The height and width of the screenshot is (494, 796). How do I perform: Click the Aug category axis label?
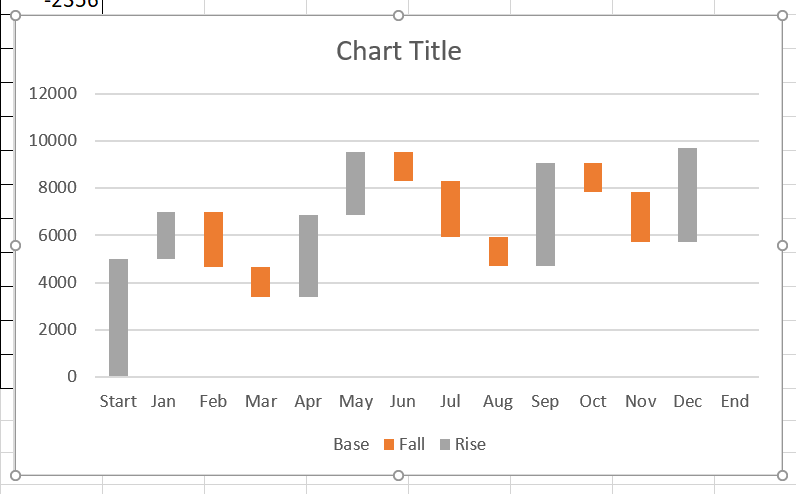[497, 401]
